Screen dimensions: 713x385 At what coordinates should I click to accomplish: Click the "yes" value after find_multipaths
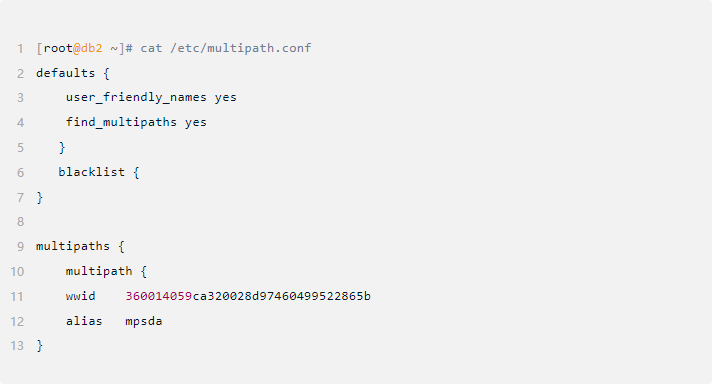click(x=196, y=122)
